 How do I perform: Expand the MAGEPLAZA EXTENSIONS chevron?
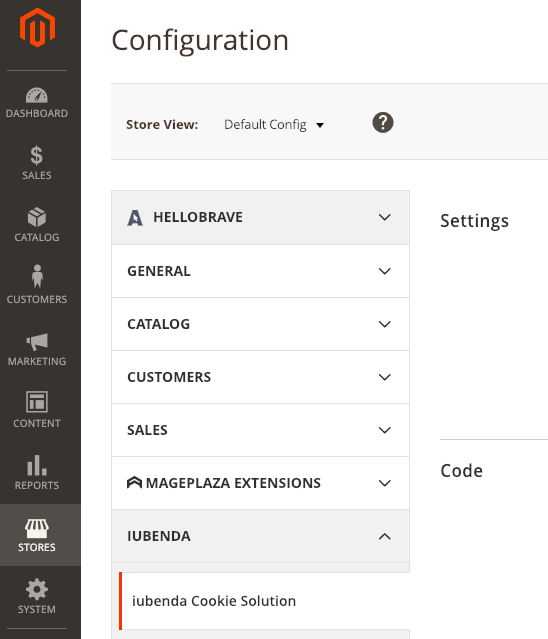click(x=385, y=483)
